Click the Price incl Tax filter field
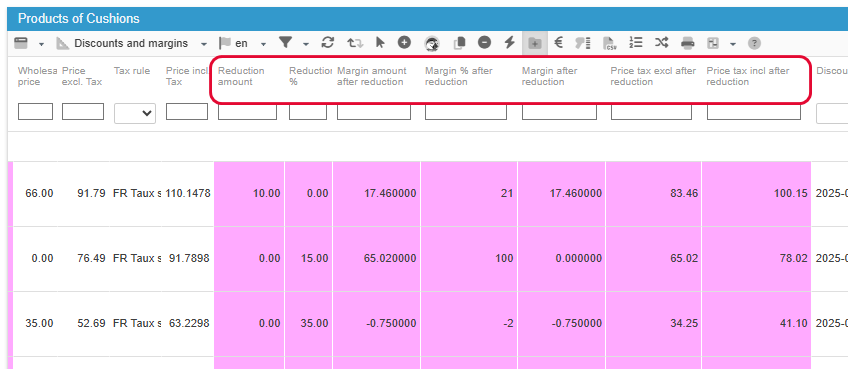Screen dimensions: 848x369 click(x=187, y=111)
